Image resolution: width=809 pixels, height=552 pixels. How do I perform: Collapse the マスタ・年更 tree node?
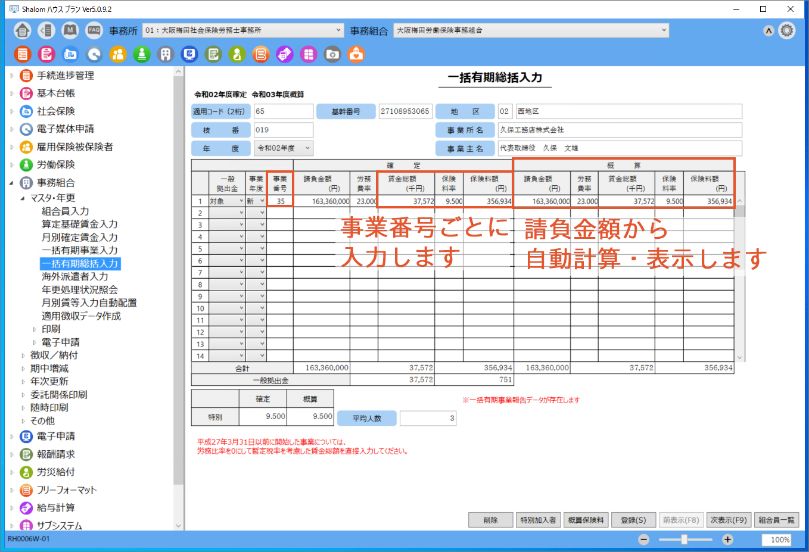point(22,198)
